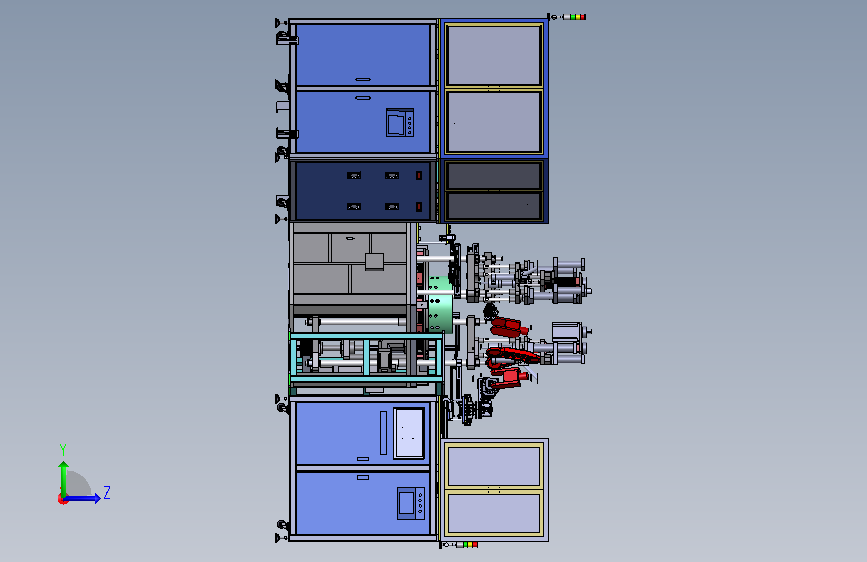Select the gray machine cover panel
The width and height of the screenshot is (867, 562).
pos(350,263)
